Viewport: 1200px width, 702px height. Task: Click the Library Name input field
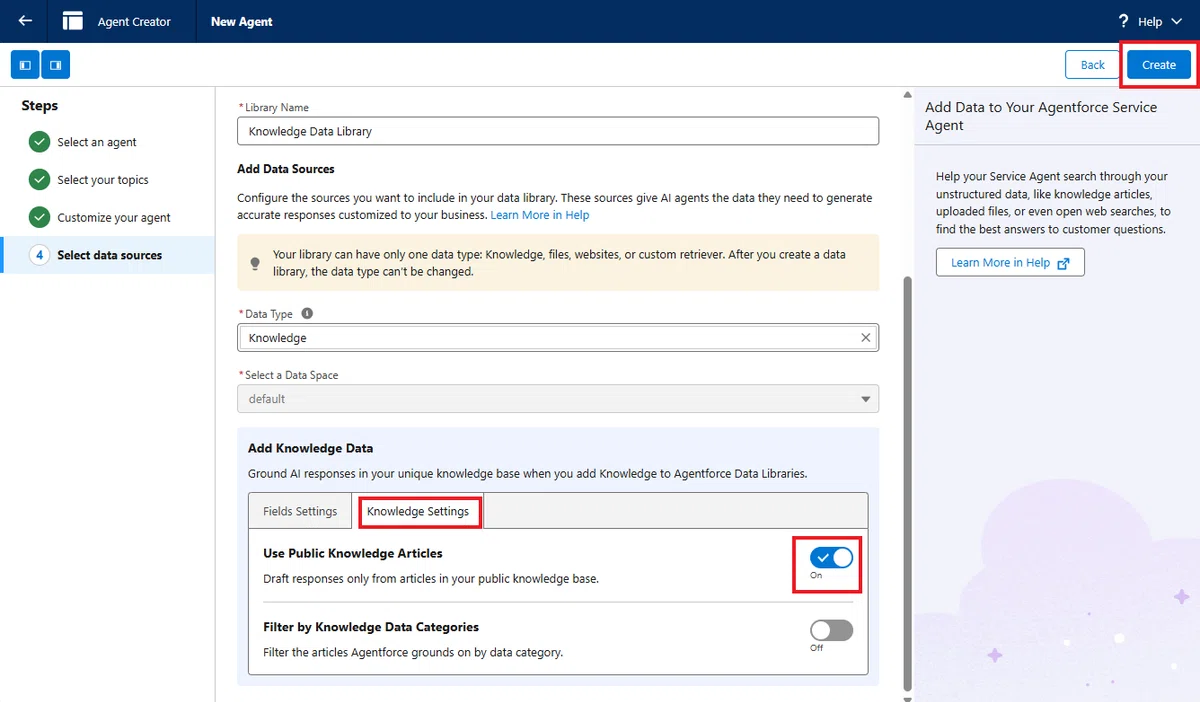(x=558, y=131)
